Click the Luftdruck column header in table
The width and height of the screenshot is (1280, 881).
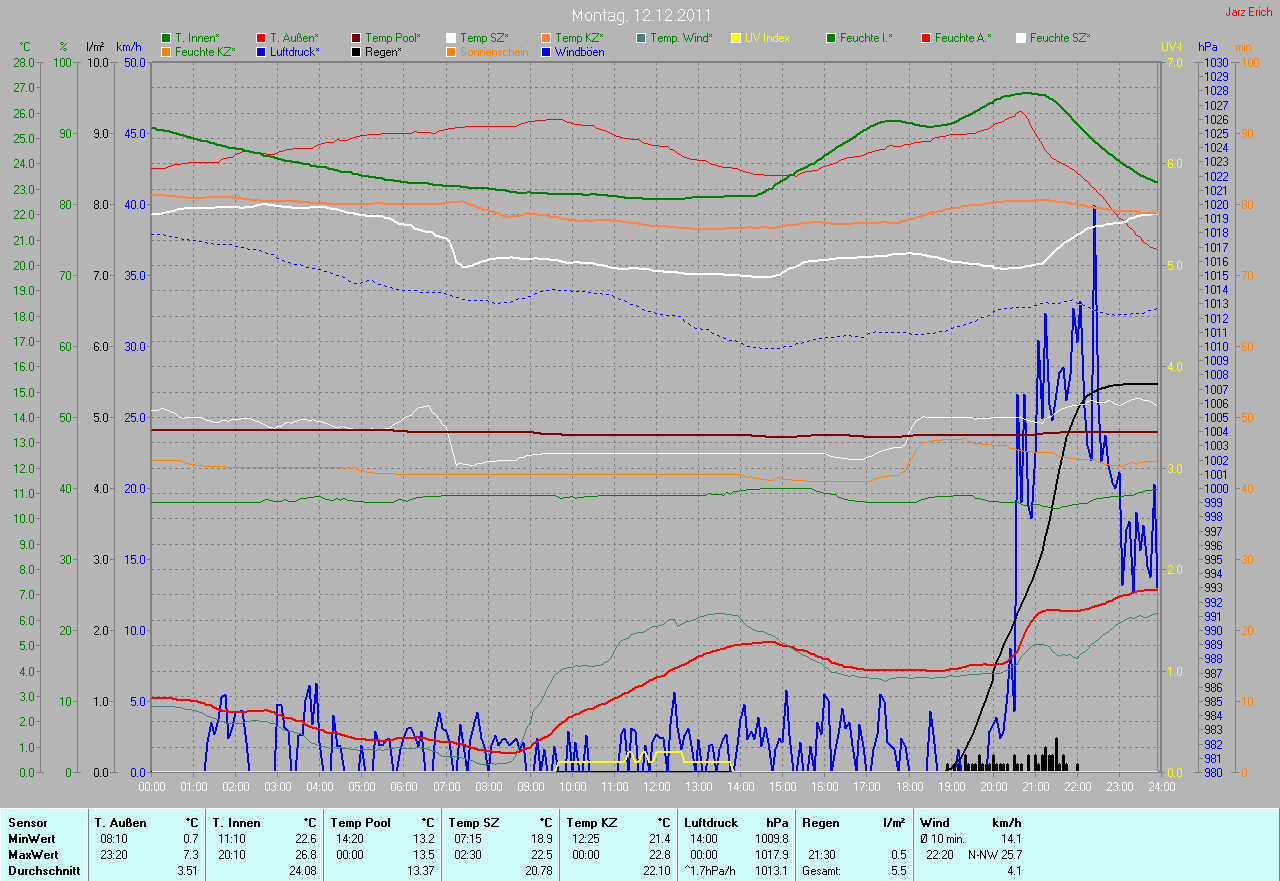[711, 823]
